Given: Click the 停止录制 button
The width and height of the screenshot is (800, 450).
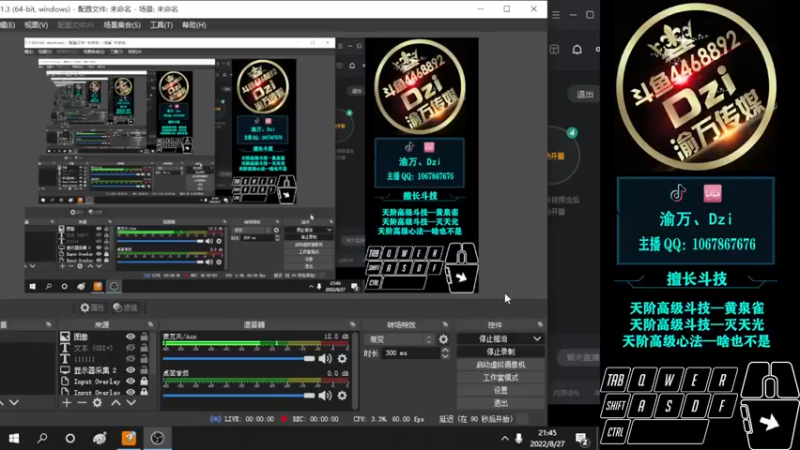Looking at the screenshot, I should coord(501,352).
